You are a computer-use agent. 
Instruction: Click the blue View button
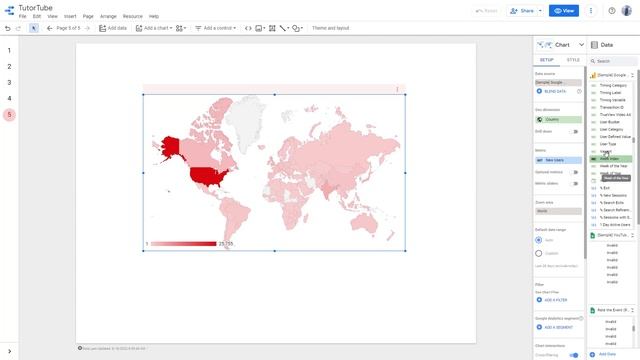tap(564, 11)
